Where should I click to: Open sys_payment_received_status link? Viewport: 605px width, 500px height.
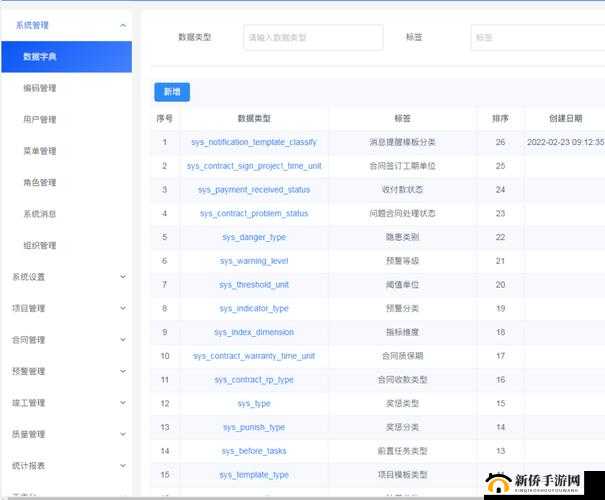(x=254, y=189)
